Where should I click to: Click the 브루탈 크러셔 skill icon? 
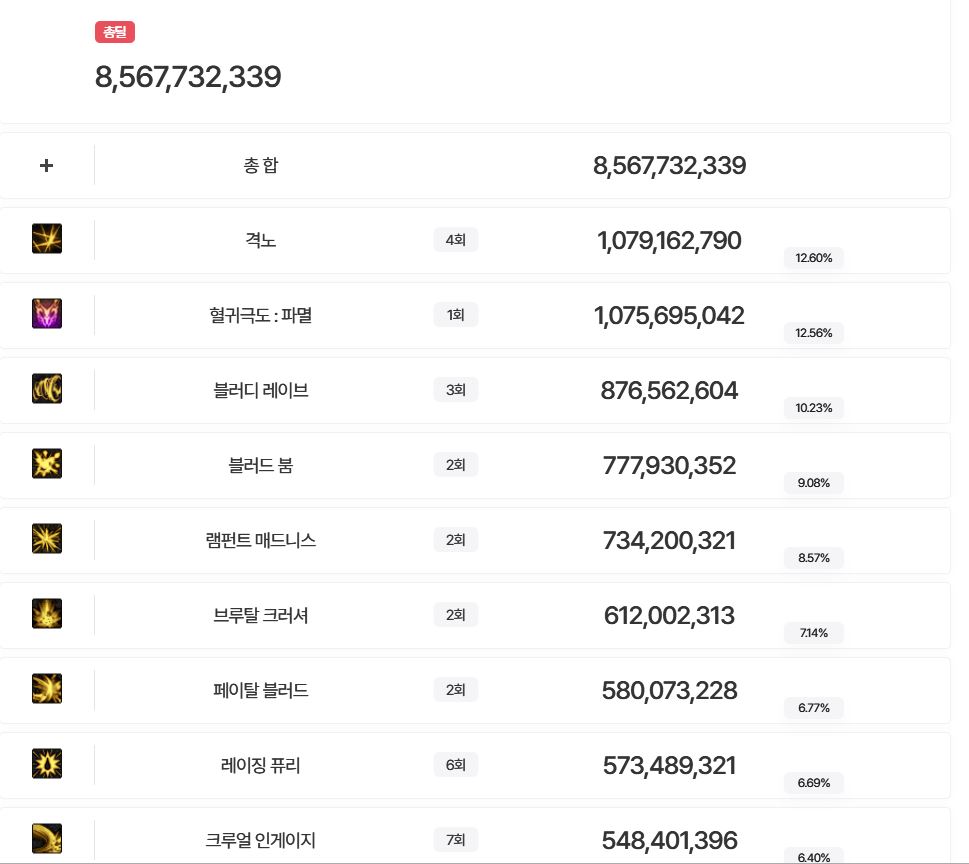click(x=47, y=614)
